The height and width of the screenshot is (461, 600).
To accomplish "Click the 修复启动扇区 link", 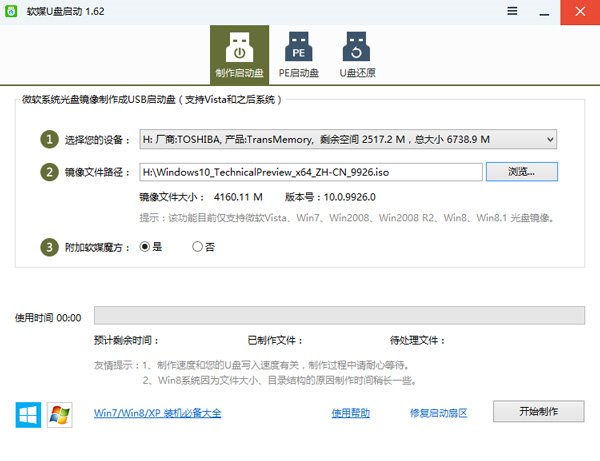I will coord(438,413).
